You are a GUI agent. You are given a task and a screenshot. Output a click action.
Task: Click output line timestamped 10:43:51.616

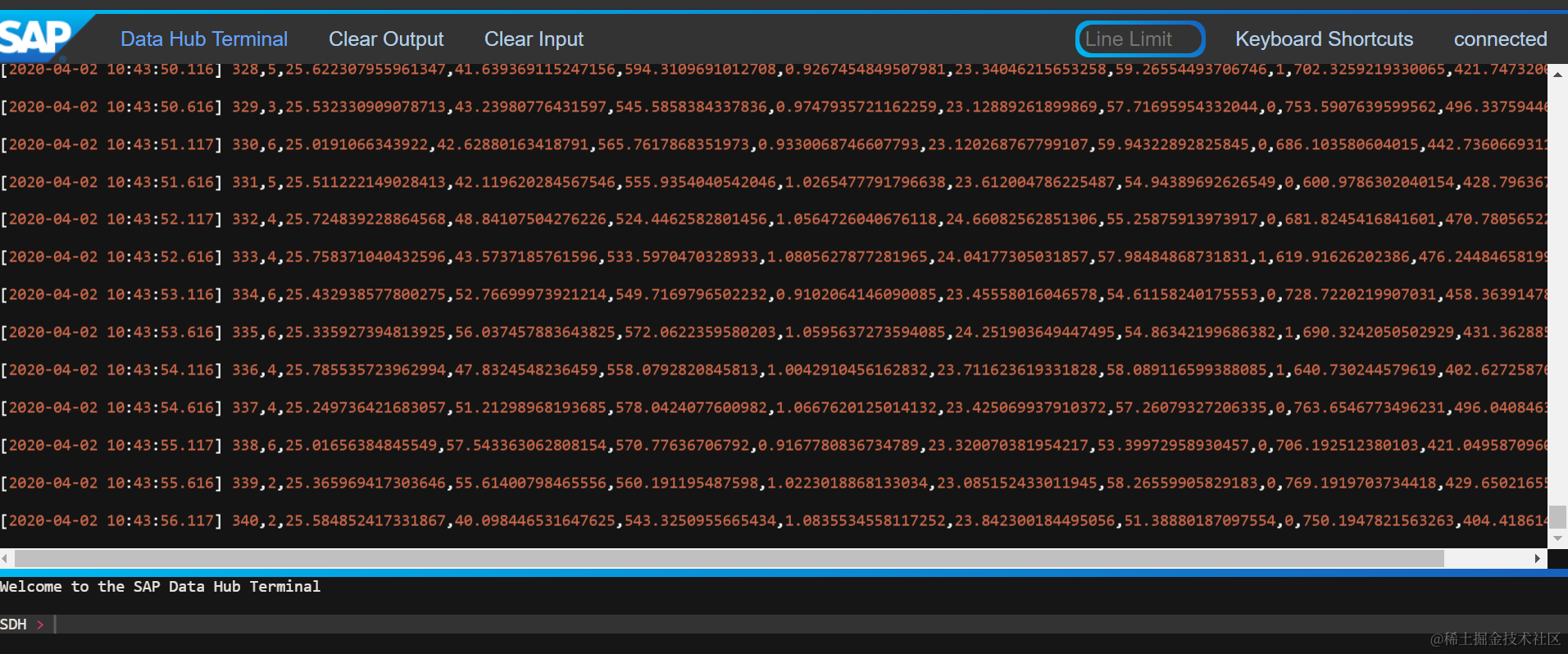click(x=774, y=182)
